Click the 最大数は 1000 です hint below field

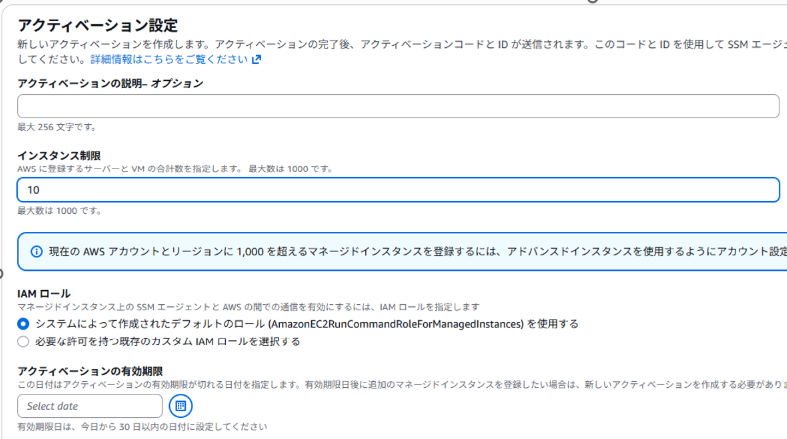(x=59, y=211)
